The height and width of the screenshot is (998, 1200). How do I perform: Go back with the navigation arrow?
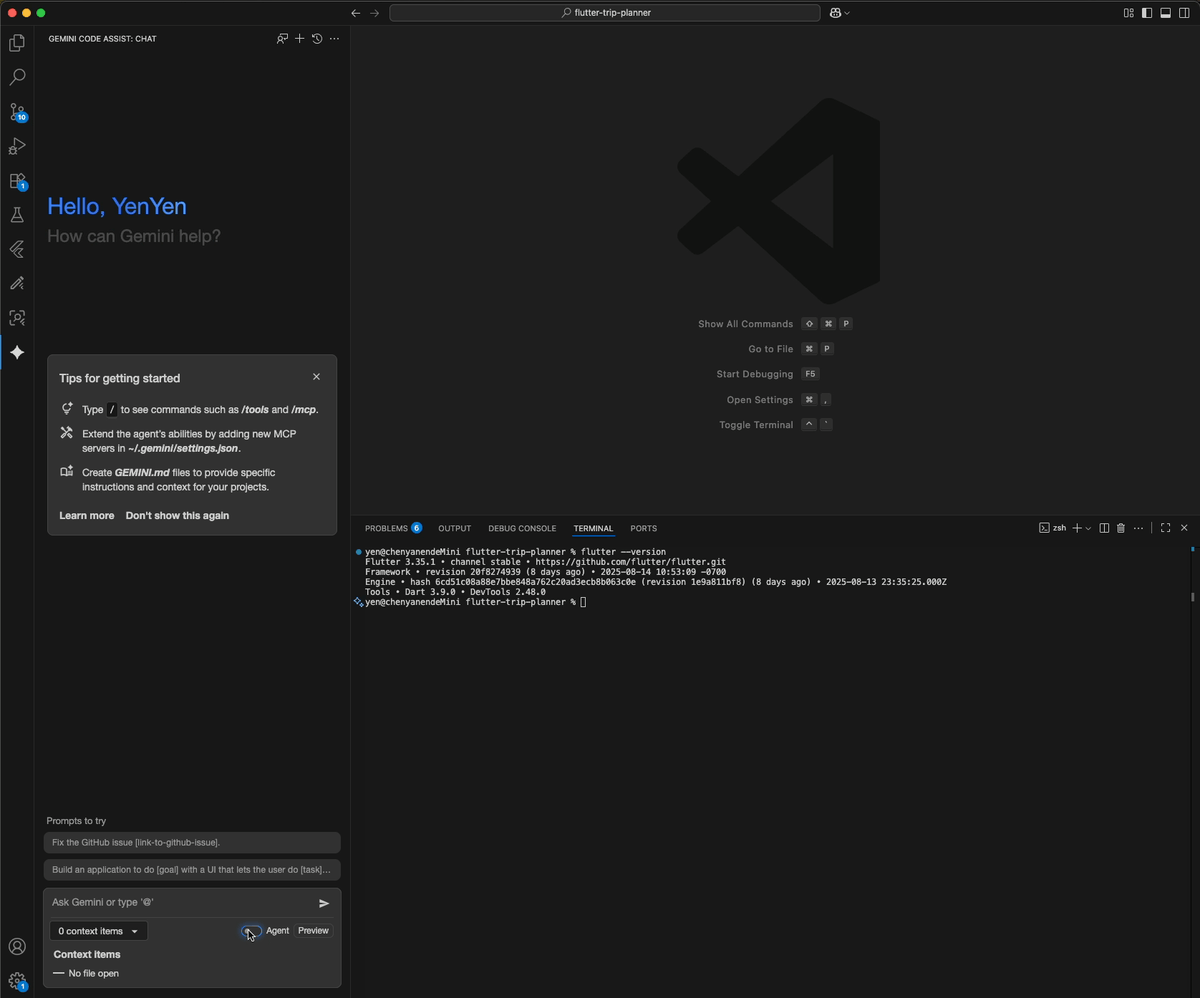tap(355, 13)
